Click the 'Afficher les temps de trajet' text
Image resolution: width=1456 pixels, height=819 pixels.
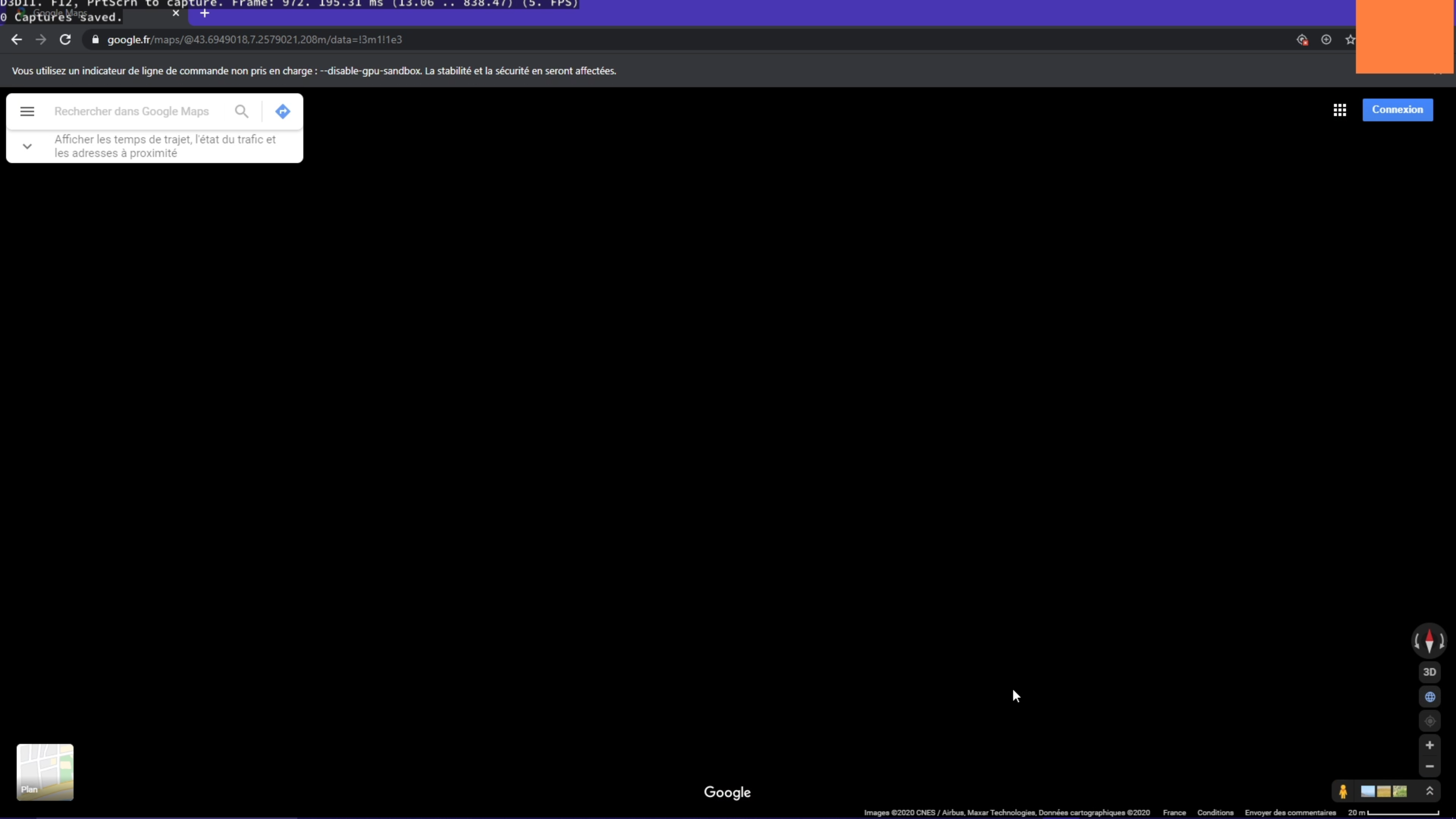point(165,146)
